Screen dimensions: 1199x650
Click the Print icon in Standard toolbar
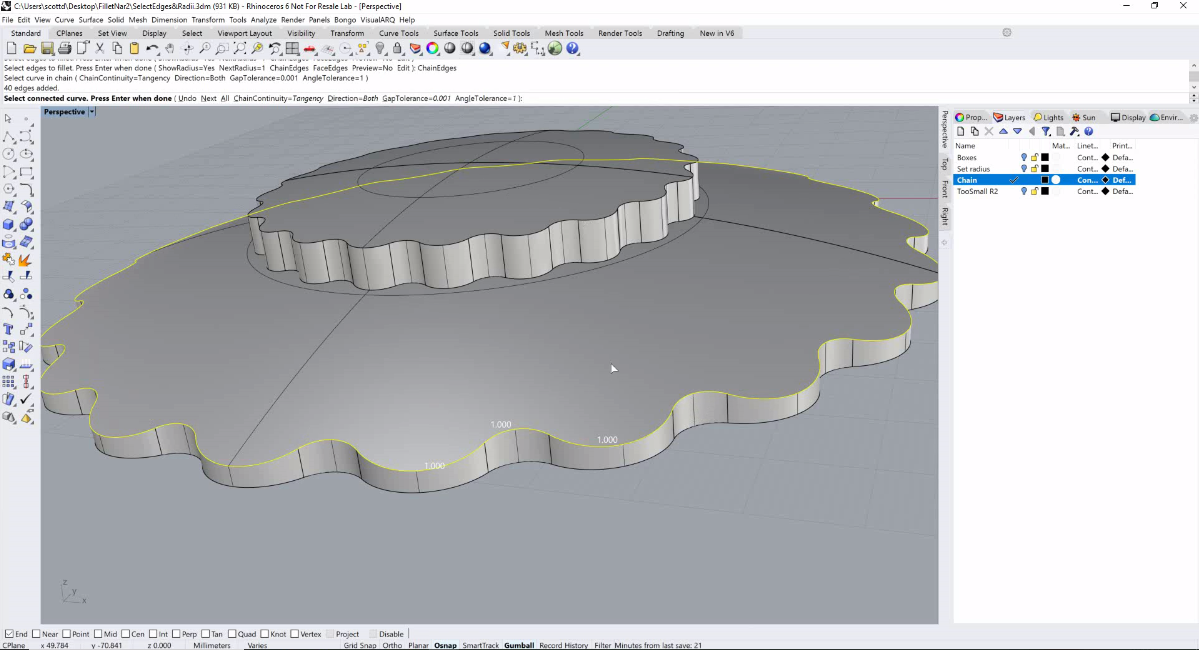point(65,48)
